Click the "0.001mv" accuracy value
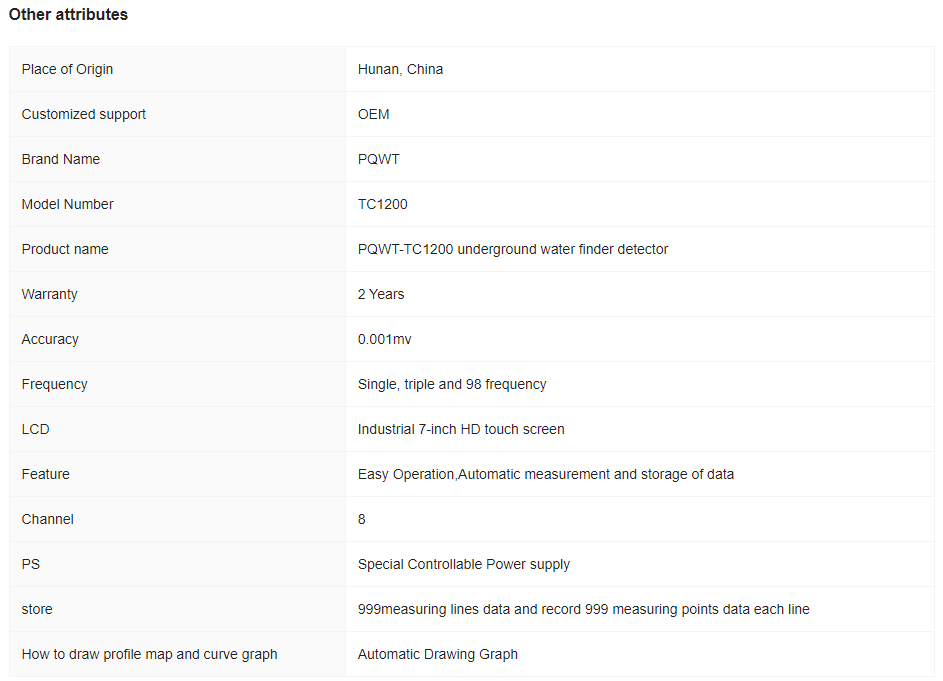The height and width of the screenshot is (681, 943). tap(384, 339)
